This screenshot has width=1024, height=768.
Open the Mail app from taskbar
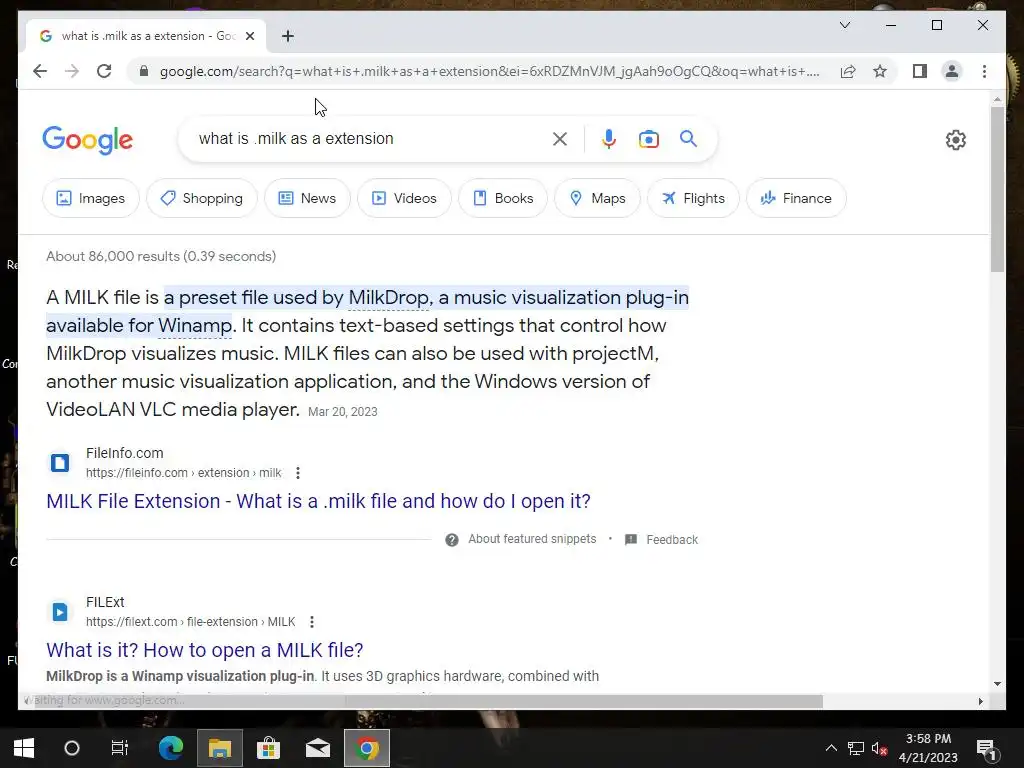318,748
